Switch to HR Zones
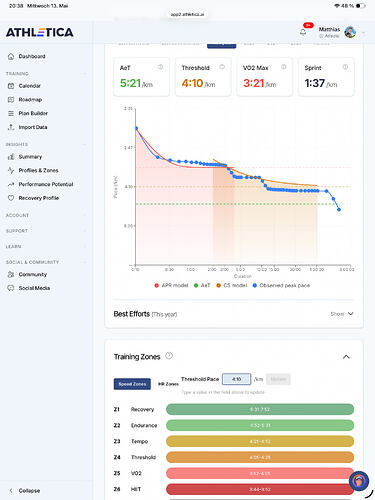This screenshot has width=375, height=500. point(168,384)
